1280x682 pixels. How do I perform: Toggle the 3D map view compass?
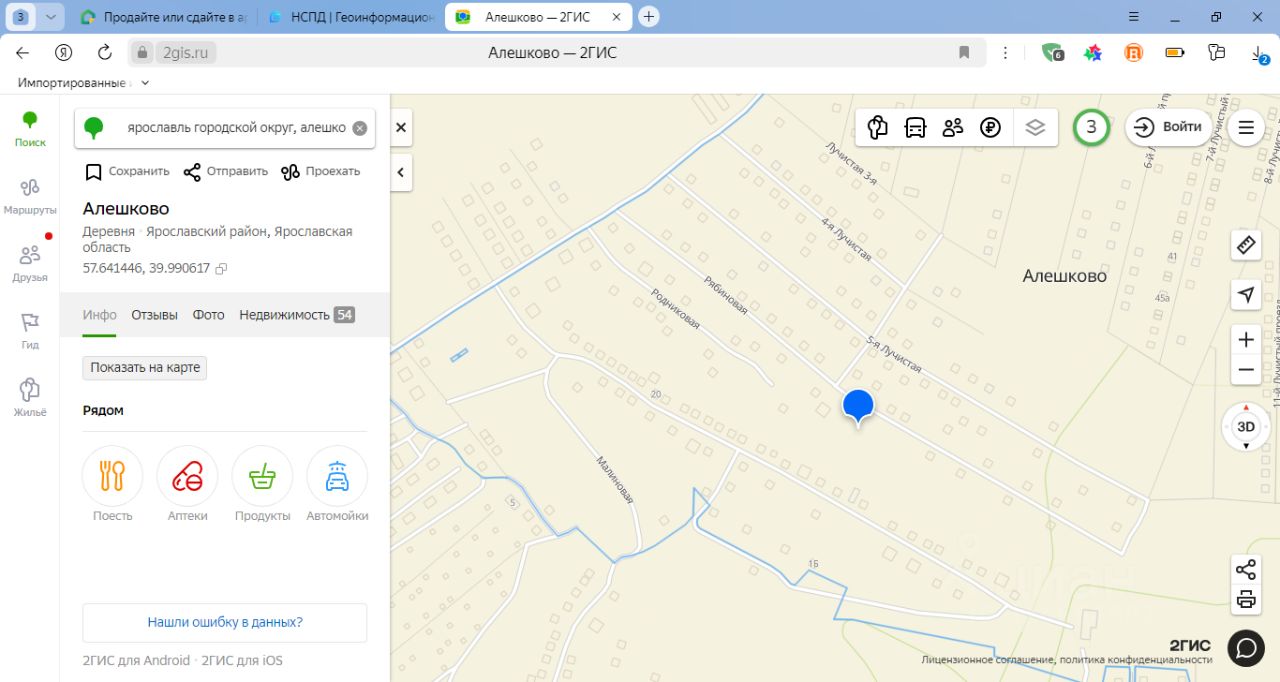tap(1246, 427)
